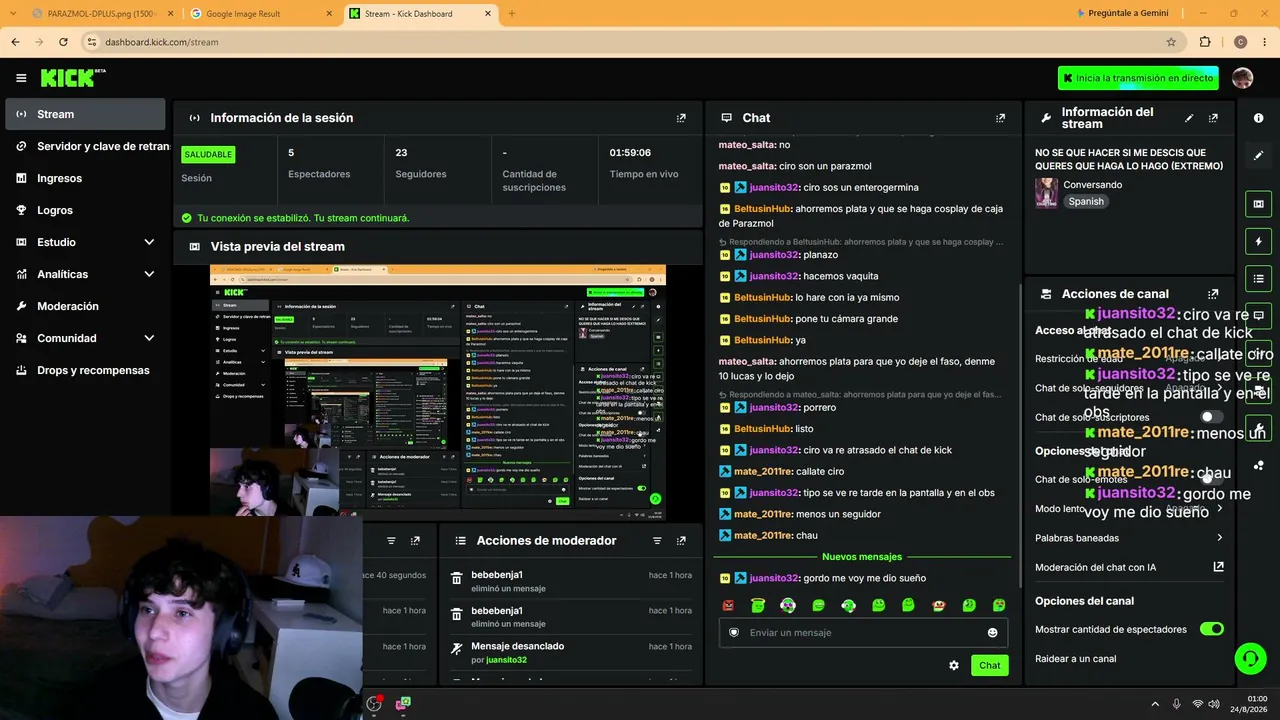Screen dimensions: 1280x720
Task: Open the green headset support button
Action: [x=1250, y=658]
